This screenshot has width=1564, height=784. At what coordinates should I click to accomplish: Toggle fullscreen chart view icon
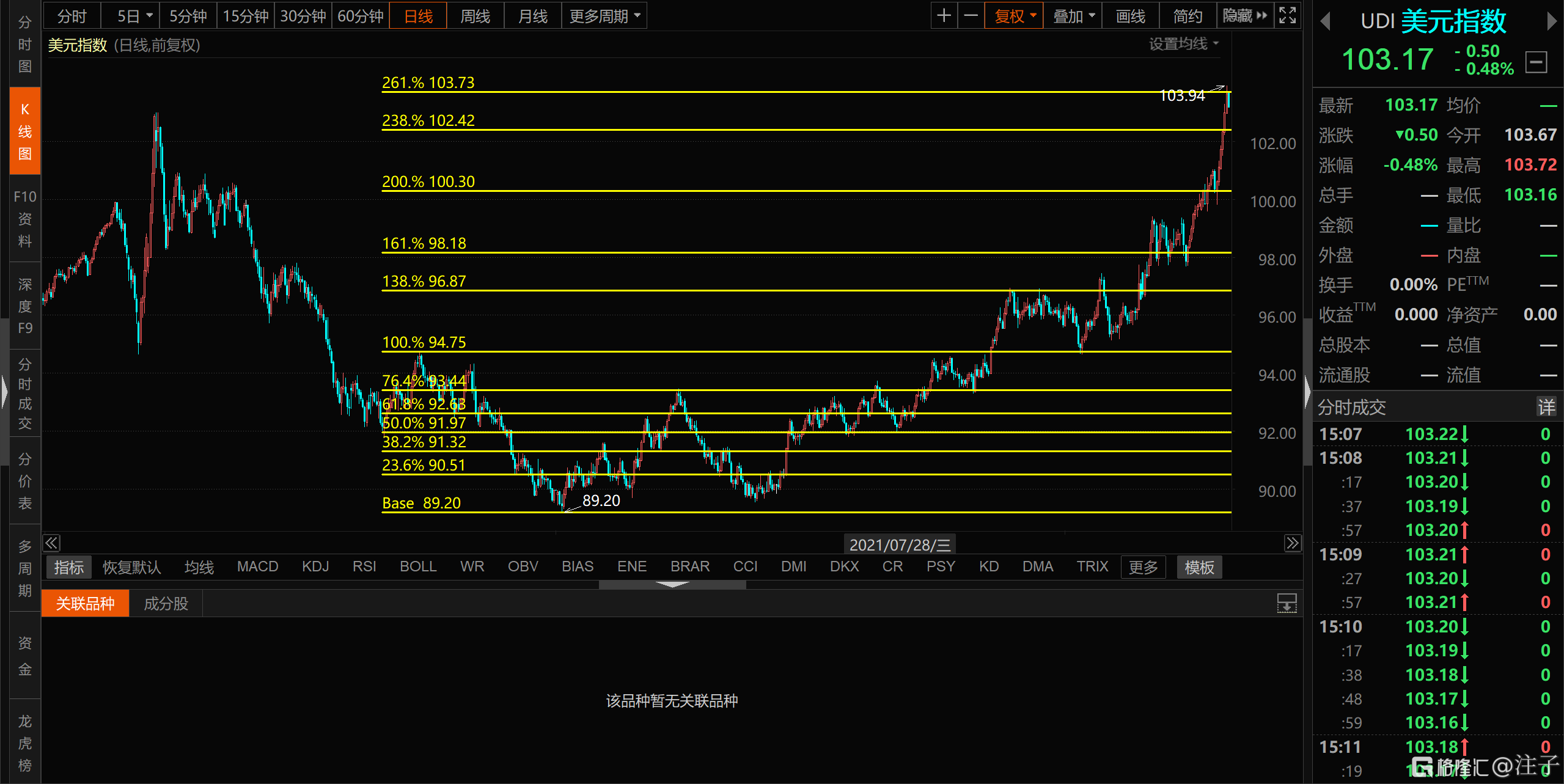click(1287, 16)
